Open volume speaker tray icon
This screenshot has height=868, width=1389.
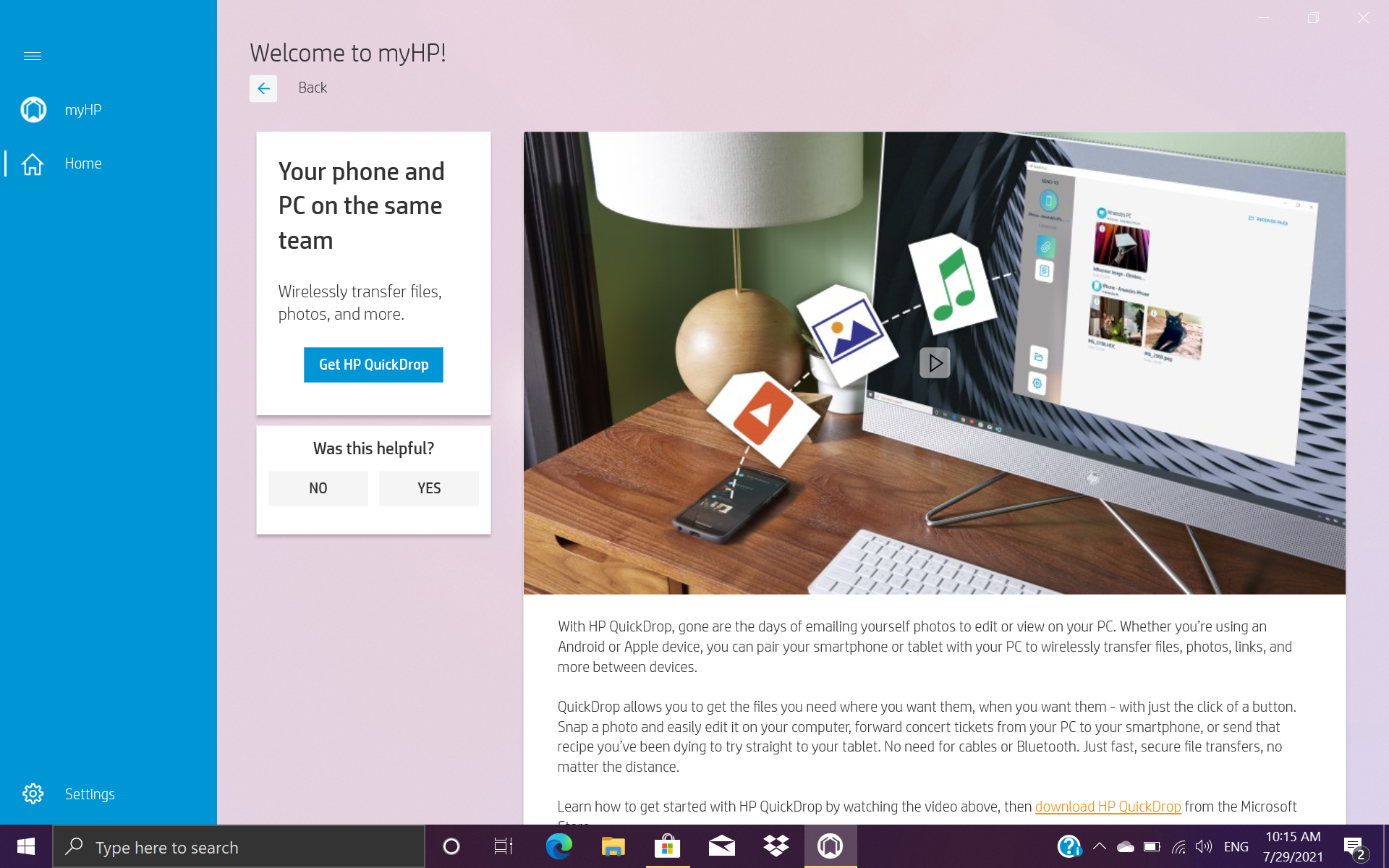(1204, 846)
